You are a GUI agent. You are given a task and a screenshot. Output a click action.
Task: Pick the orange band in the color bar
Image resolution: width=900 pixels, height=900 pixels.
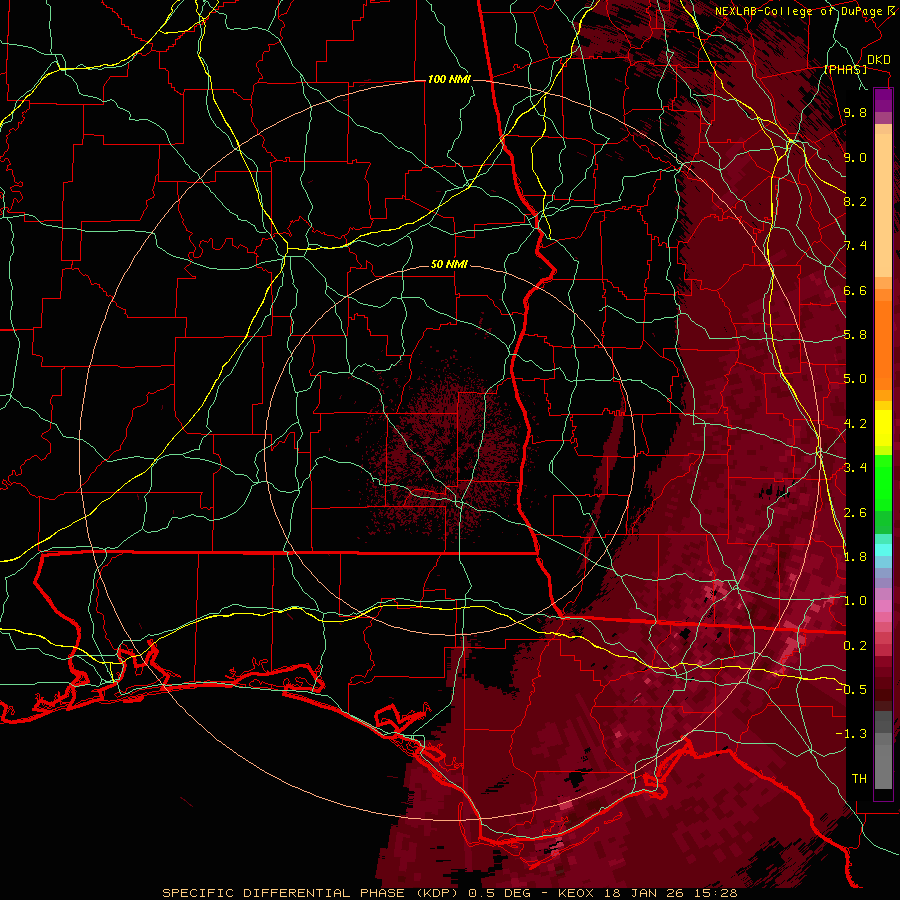pyautogui.click(x=883, y=344)
